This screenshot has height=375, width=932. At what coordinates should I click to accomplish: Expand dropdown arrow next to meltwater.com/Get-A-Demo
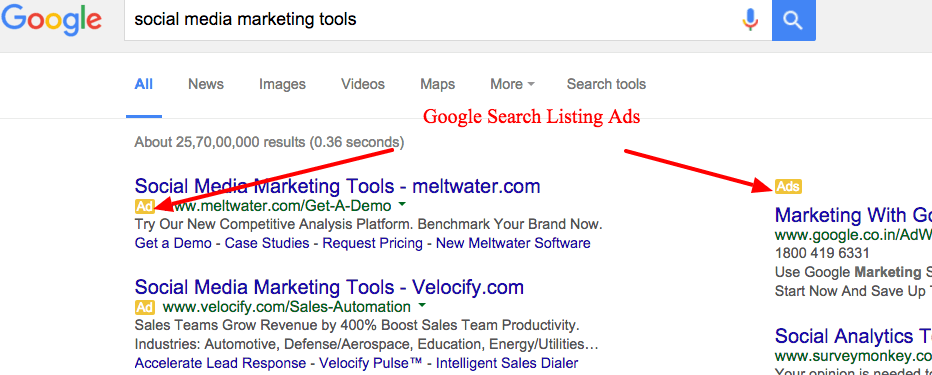pyautogui.click(x=402, y=205)
